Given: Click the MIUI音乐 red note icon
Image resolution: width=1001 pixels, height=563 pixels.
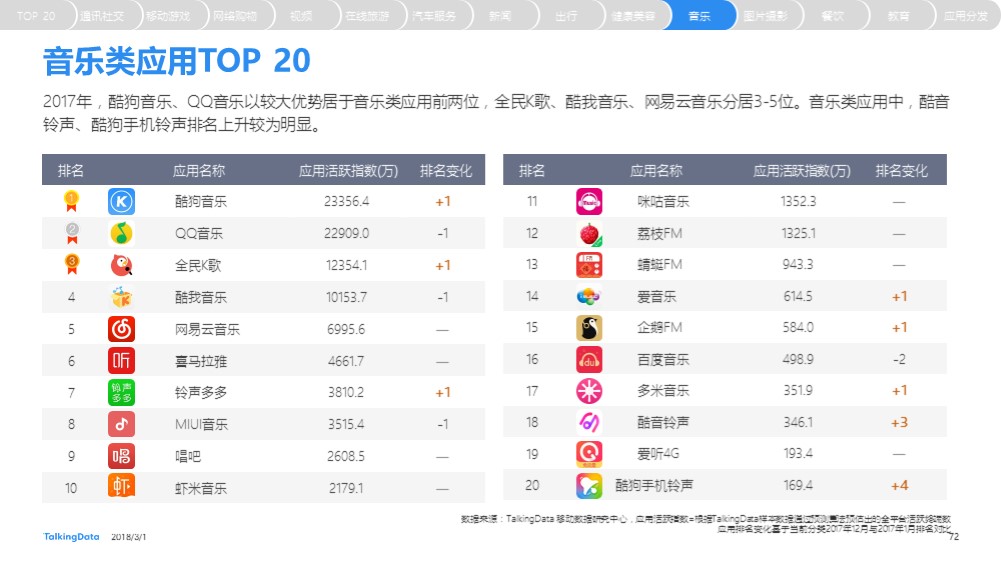Looking at the screenshot, I should 121,424.
